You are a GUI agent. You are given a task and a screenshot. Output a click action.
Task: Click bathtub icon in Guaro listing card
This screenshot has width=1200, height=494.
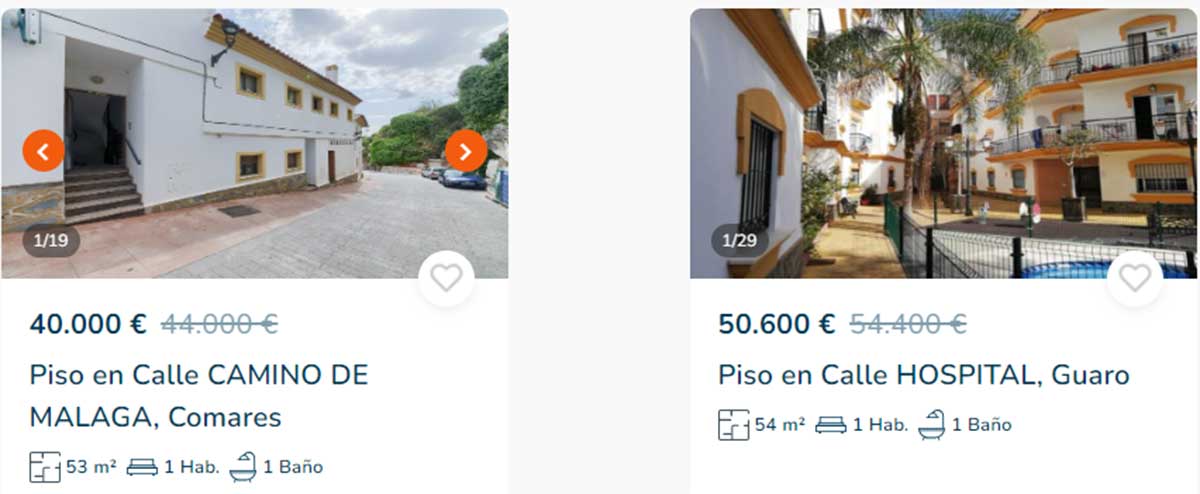931,424
